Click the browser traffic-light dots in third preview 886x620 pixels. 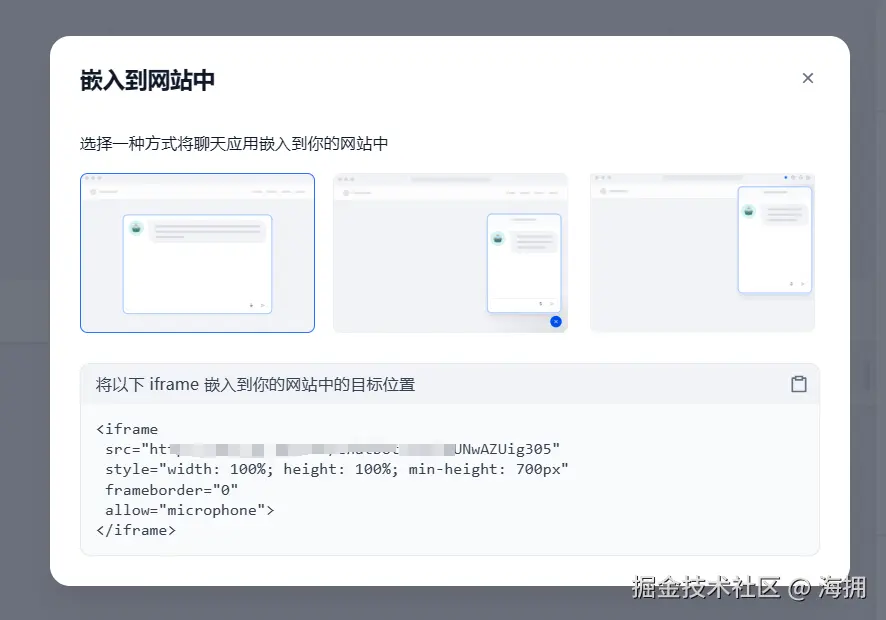[601, 175]
